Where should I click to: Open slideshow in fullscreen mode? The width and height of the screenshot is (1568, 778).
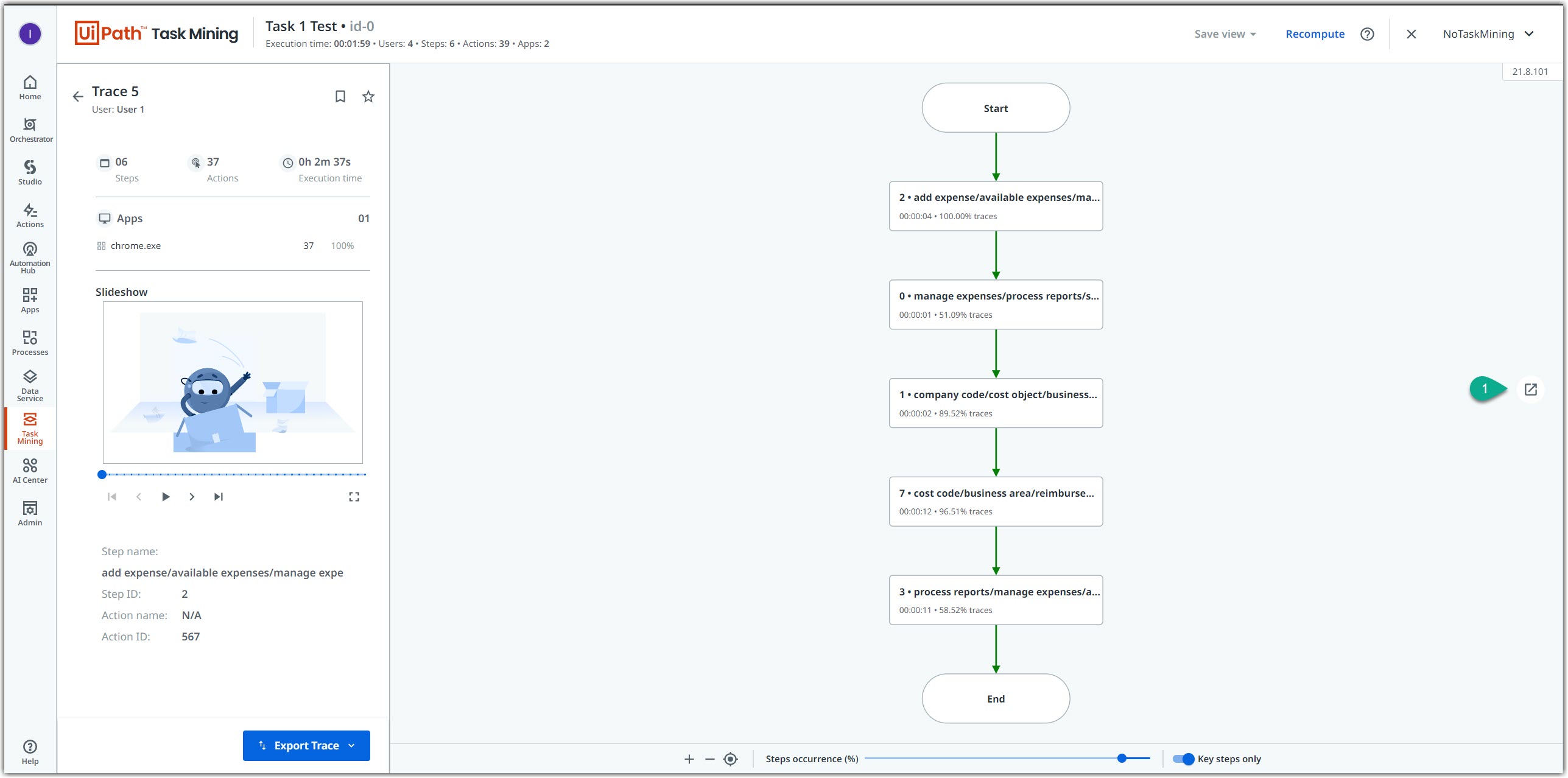[x=354, y=497]
